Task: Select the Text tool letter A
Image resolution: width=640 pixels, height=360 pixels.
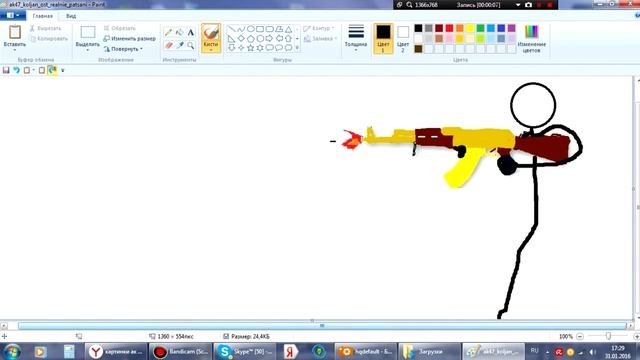Action: (191, 33)
